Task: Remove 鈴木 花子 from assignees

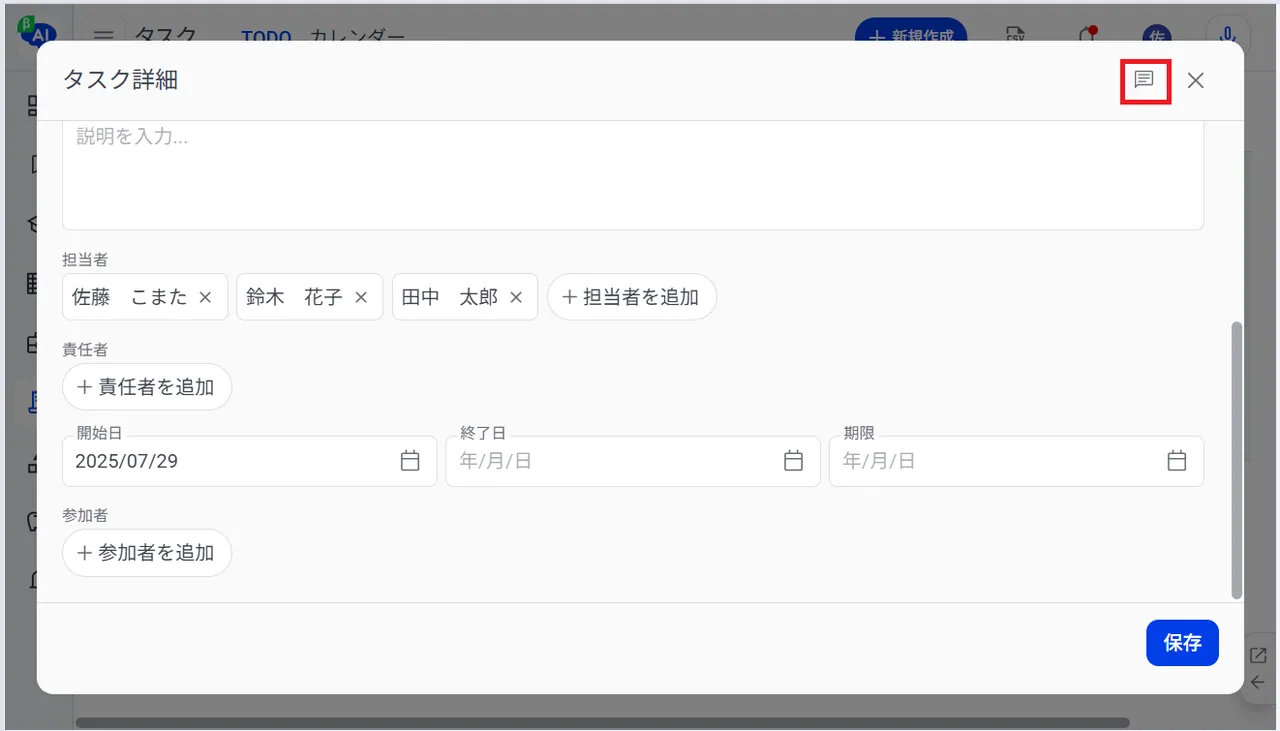Action: pos(362,297)
